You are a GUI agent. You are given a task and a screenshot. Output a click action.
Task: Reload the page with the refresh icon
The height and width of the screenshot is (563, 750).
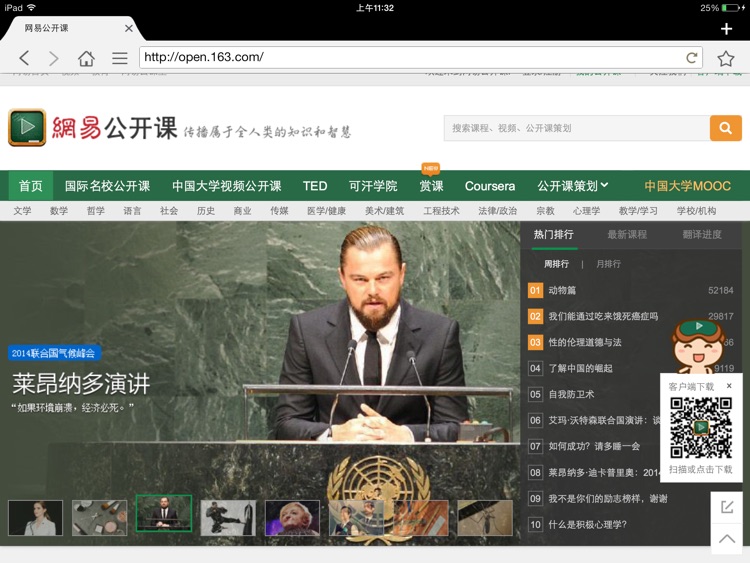[x=691, y=58]
